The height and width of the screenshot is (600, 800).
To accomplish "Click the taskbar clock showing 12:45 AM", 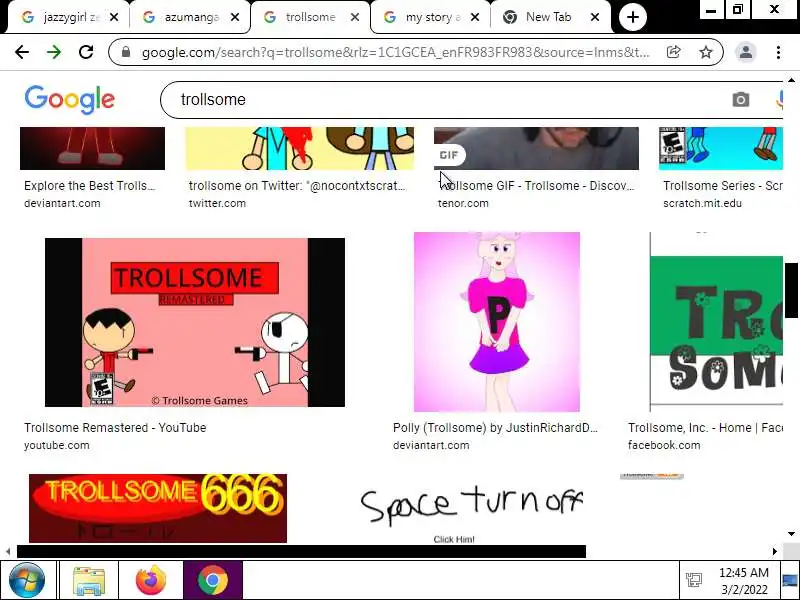I will (x=743, y=581).
